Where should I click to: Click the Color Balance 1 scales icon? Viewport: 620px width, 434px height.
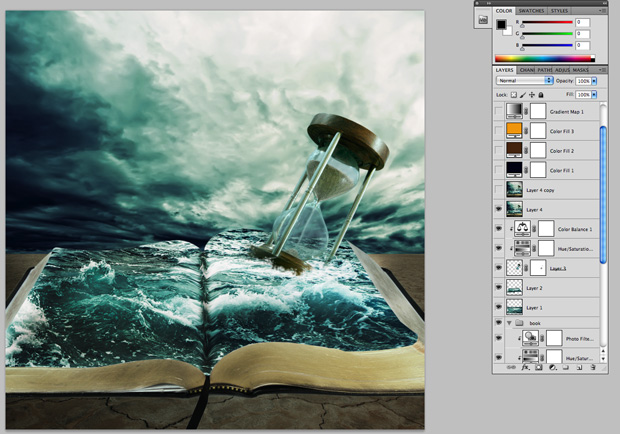522,229
